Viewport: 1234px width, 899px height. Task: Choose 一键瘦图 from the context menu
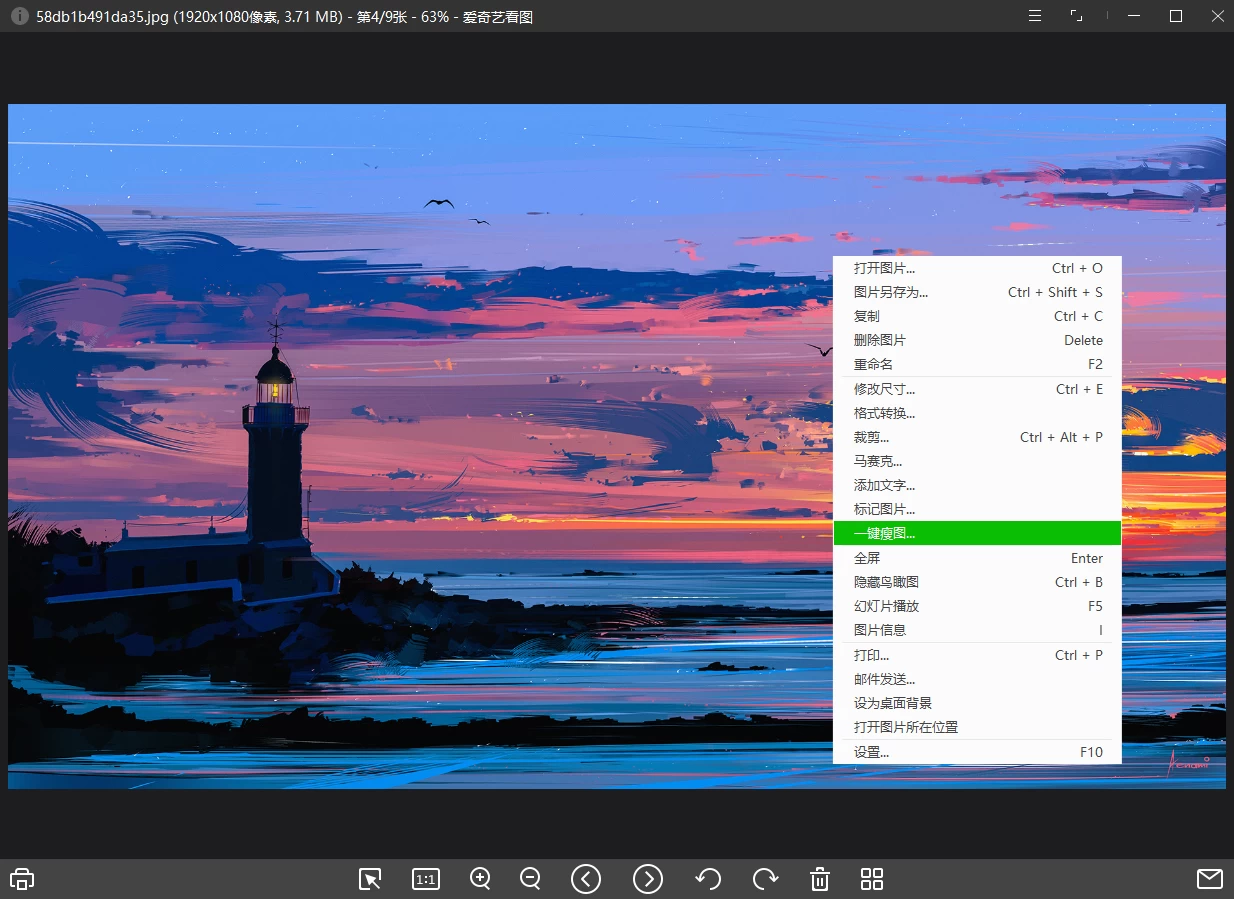tap(884, 532)
